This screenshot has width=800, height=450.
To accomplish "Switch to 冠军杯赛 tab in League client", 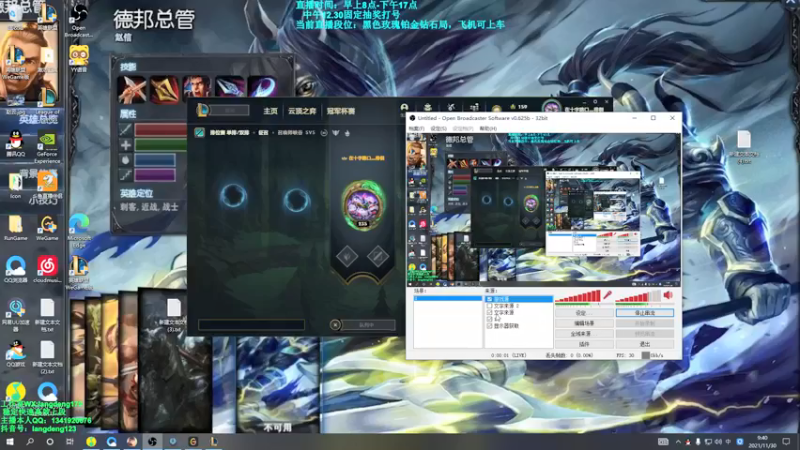I will coord(341,111).
